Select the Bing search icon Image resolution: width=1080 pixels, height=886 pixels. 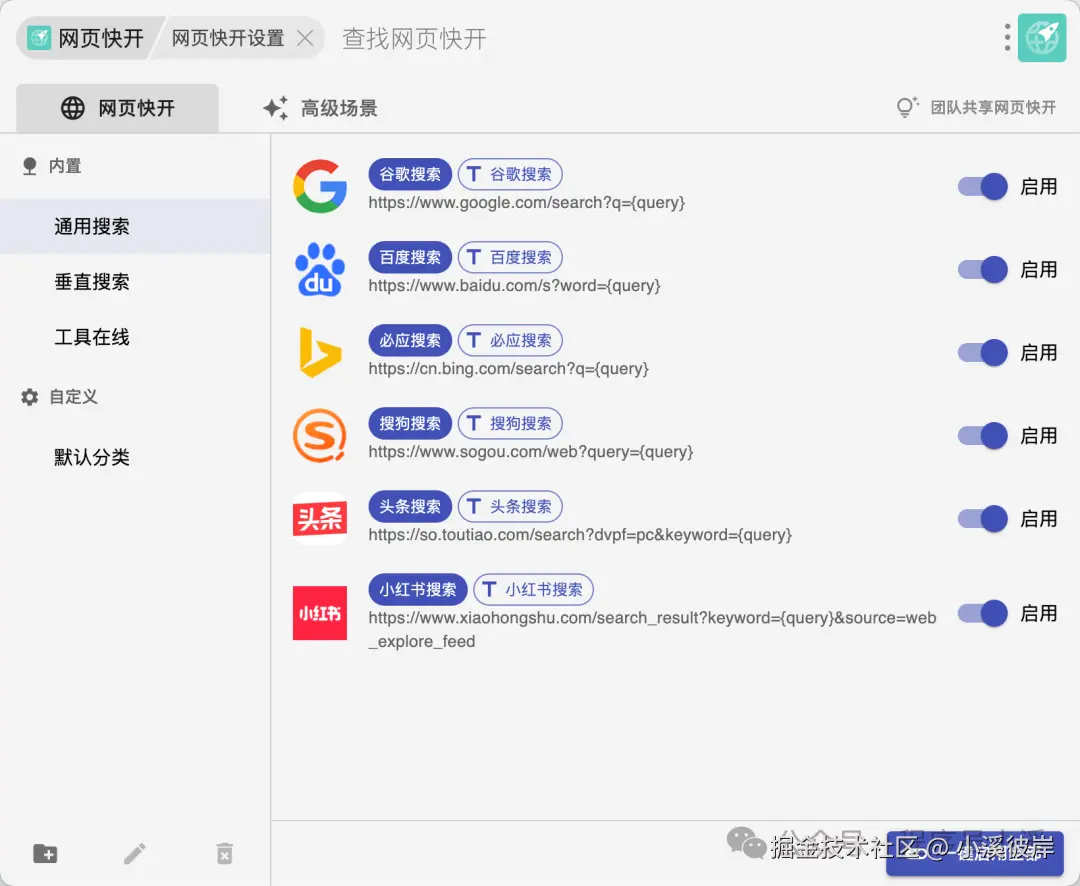(x=319, y=352)
